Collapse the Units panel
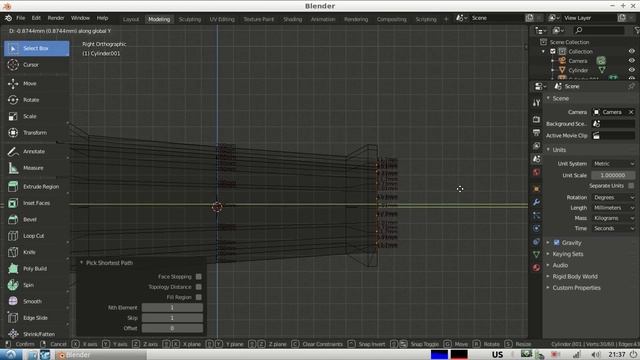Image resolution: width=640 pixels, height=360 pixels. [x=558, y=150]
